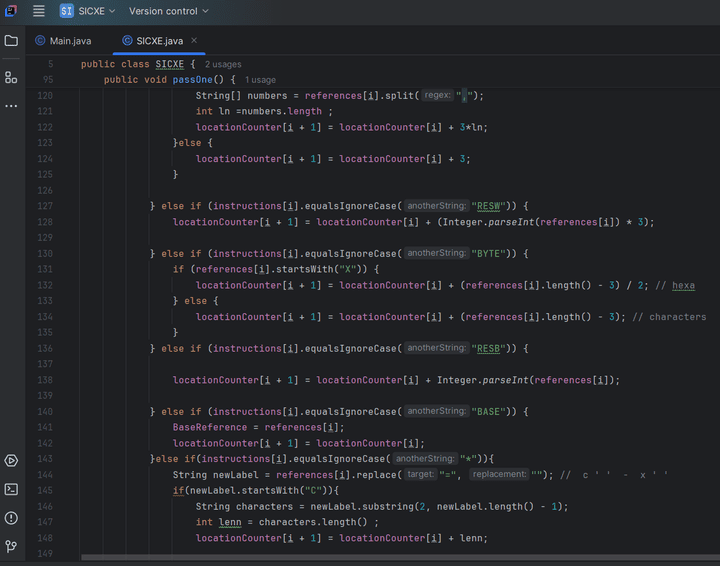Click line number 127 in the gutter
This screenshot has height=566, width=720.
click(44, 206)
